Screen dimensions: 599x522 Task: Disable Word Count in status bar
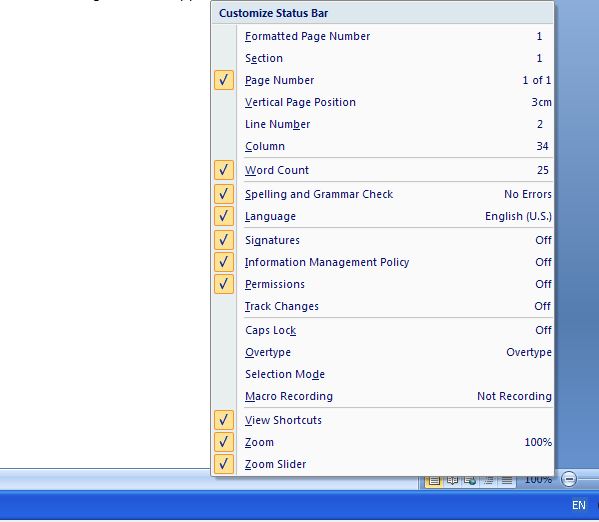point(382,170)
